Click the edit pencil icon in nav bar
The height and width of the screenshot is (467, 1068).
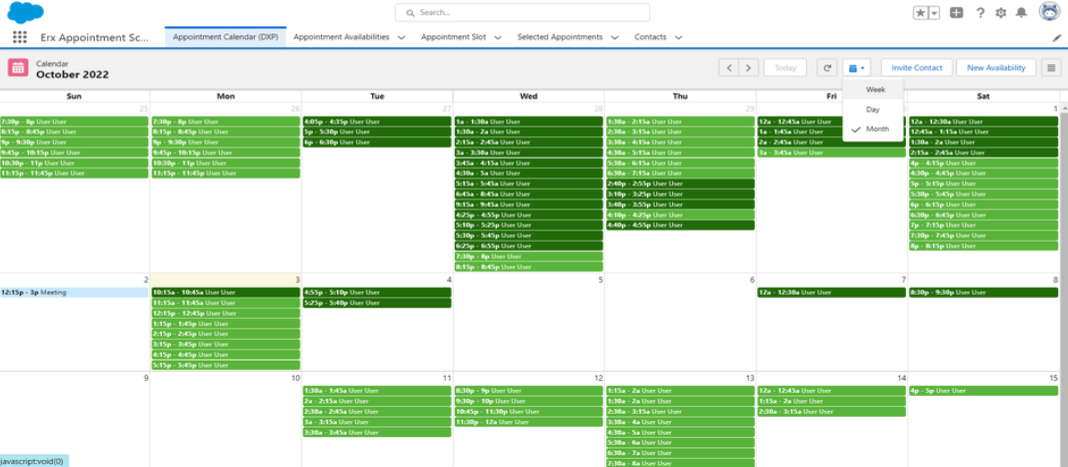click(x=1057, y=38)
